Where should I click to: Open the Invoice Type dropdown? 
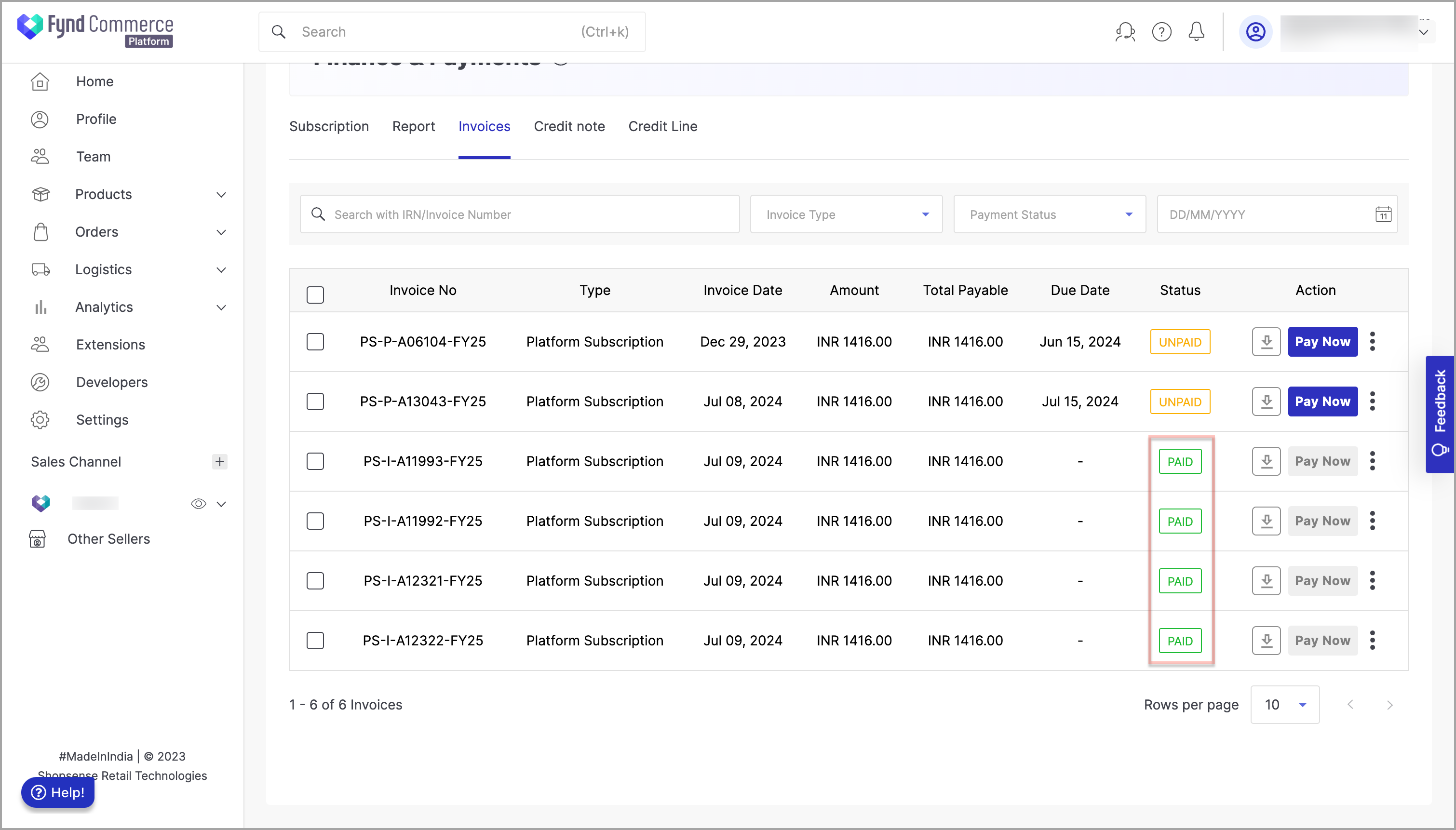(x=846, y=214)
